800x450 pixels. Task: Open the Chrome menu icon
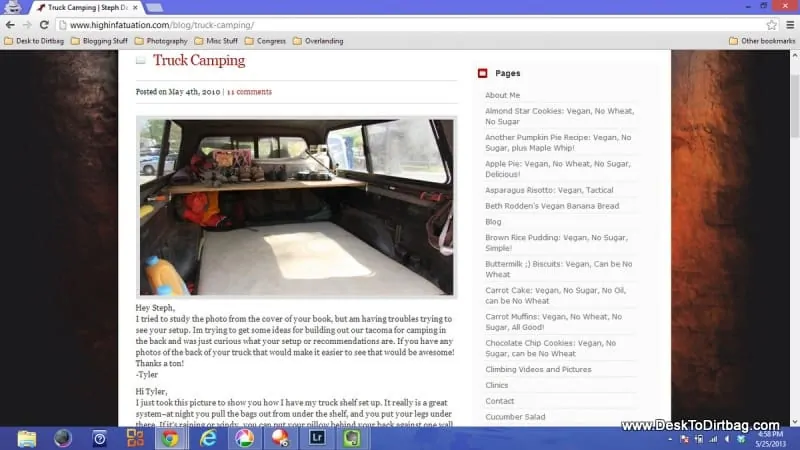click(x=790, y=25)
